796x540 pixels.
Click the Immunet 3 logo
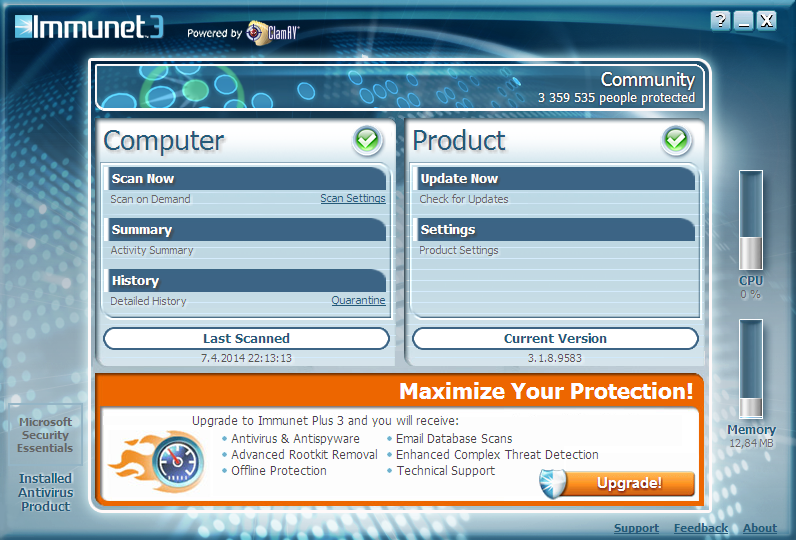89,27
